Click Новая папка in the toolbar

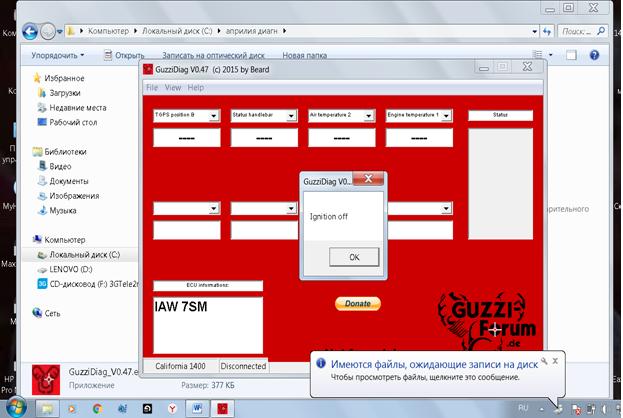[x=305, y=56]
